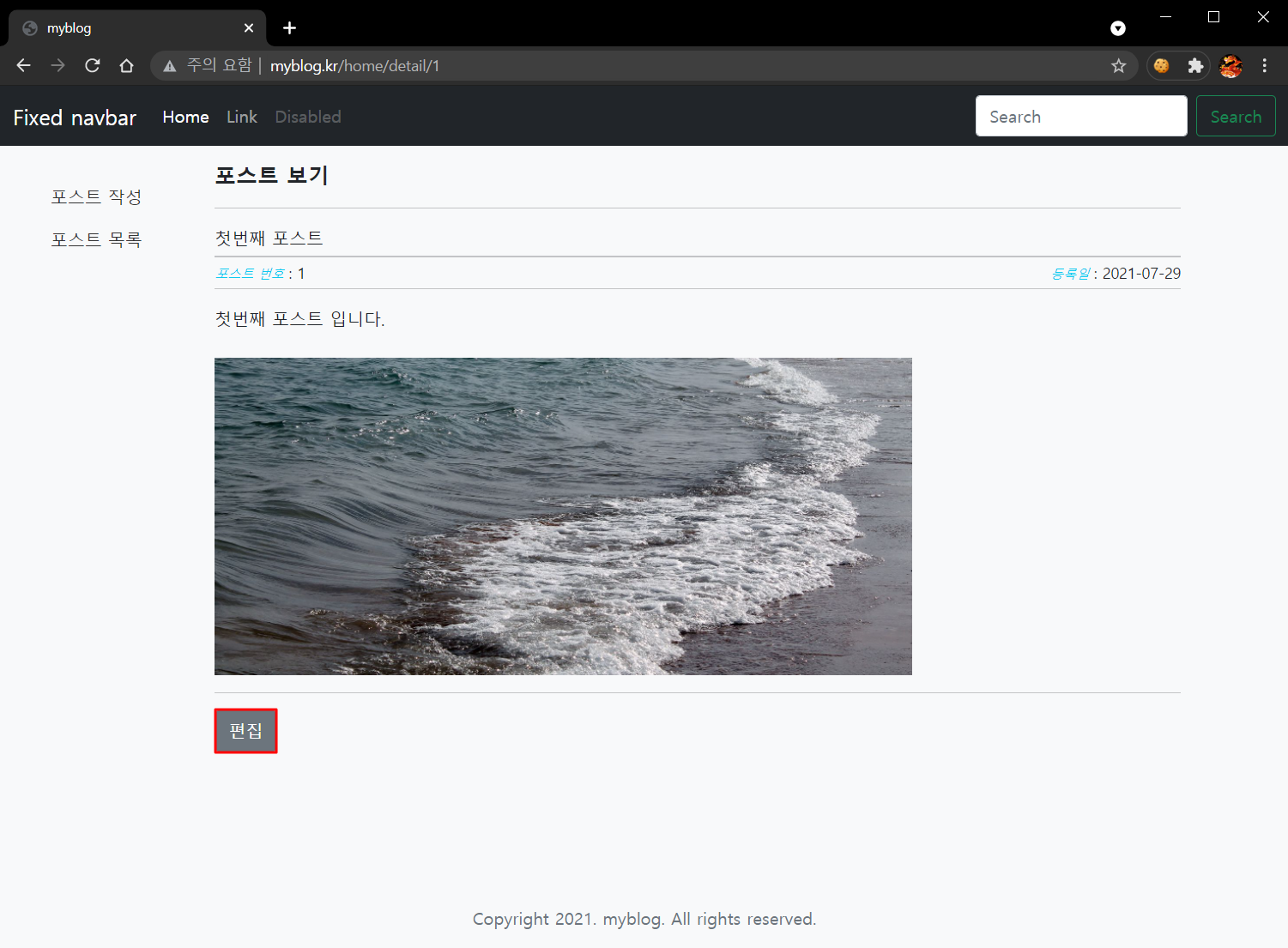Open the Home navbar item

tap(185, 117)
